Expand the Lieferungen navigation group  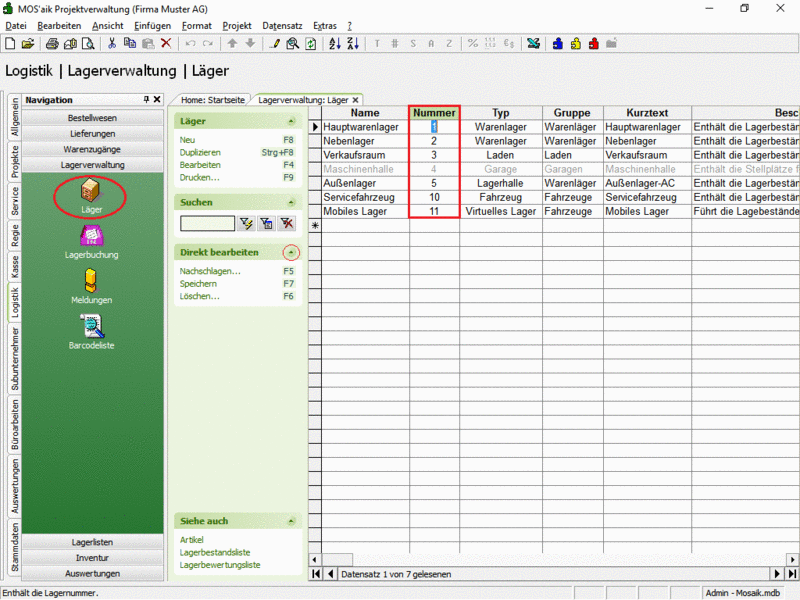92,134
